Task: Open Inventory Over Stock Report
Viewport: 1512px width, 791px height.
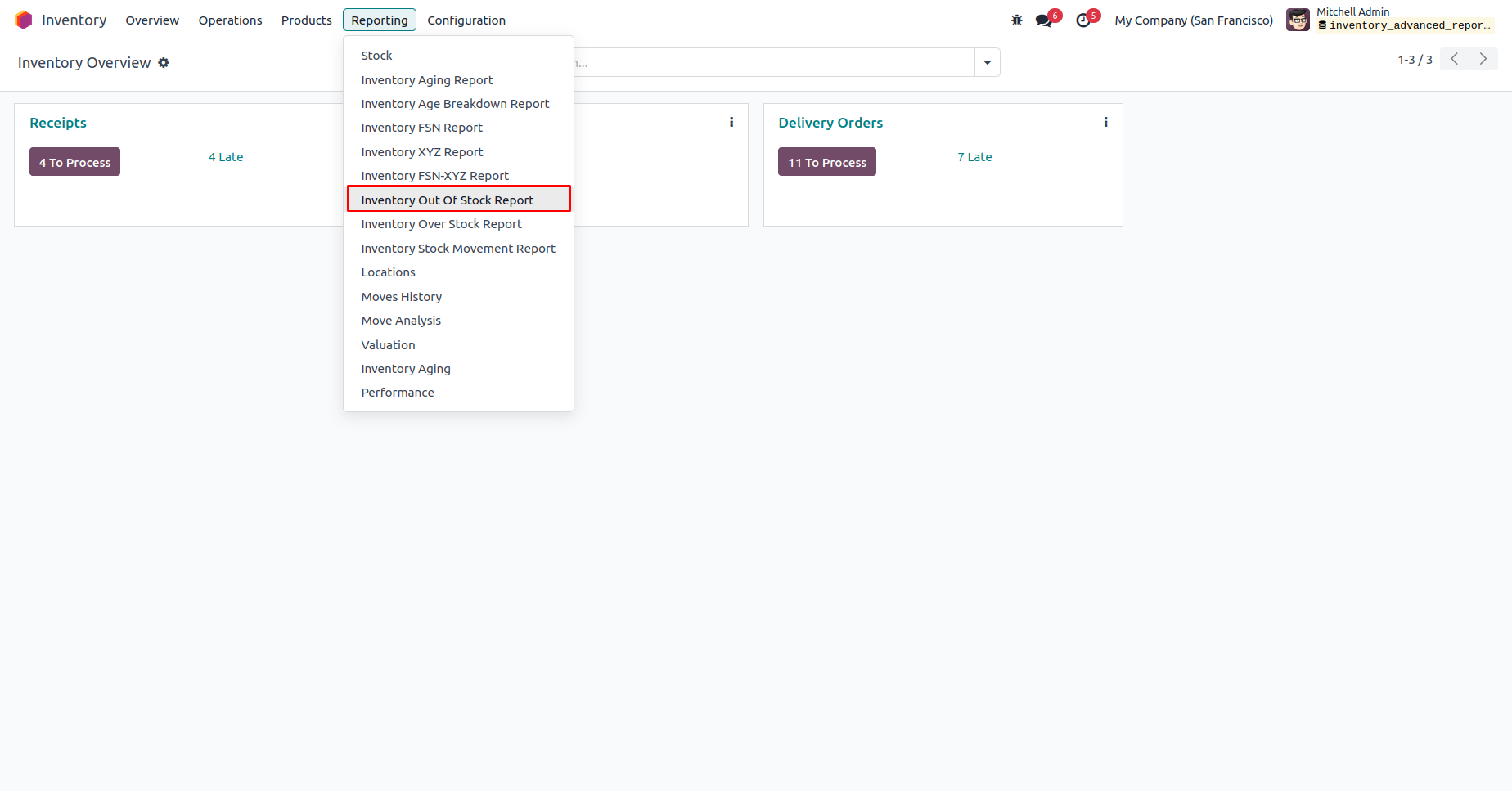Action: 458,224
